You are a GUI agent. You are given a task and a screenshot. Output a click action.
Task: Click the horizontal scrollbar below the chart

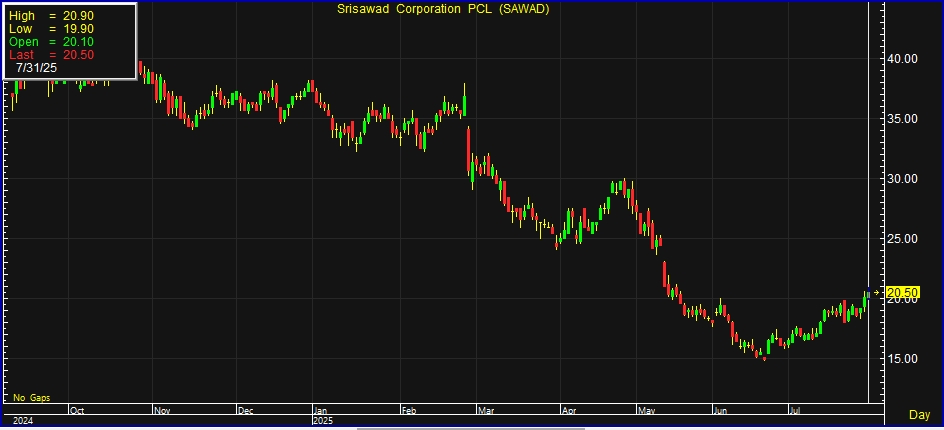coord(471,428)
